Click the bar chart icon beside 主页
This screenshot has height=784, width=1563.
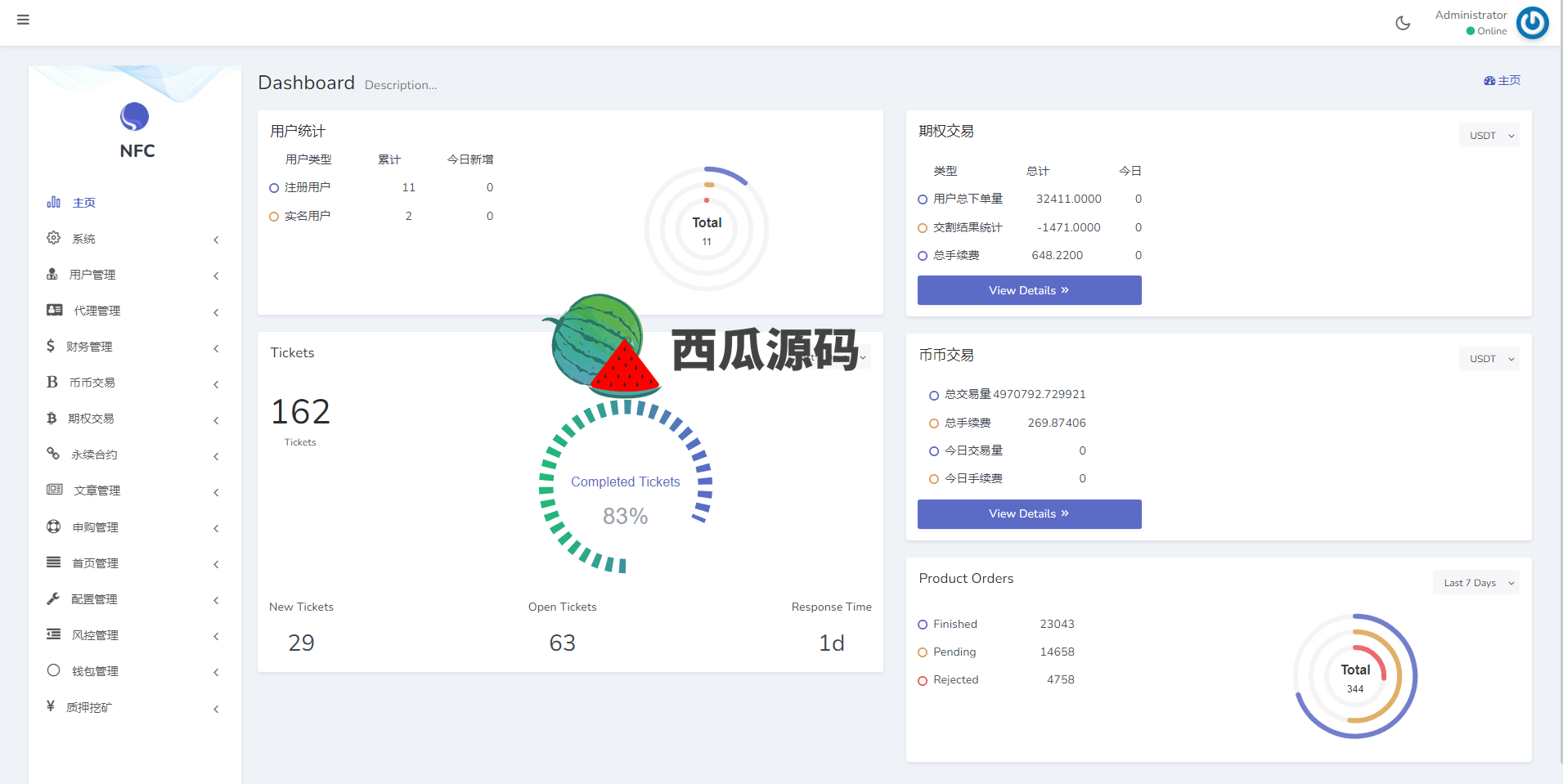54,202
